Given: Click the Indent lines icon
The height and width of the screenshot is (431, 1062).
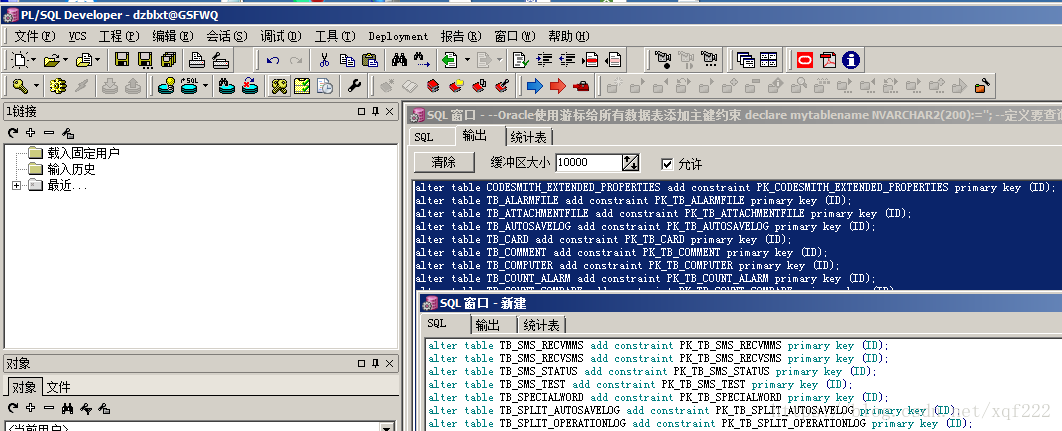Looking at the screenshot, I should 544,60.
